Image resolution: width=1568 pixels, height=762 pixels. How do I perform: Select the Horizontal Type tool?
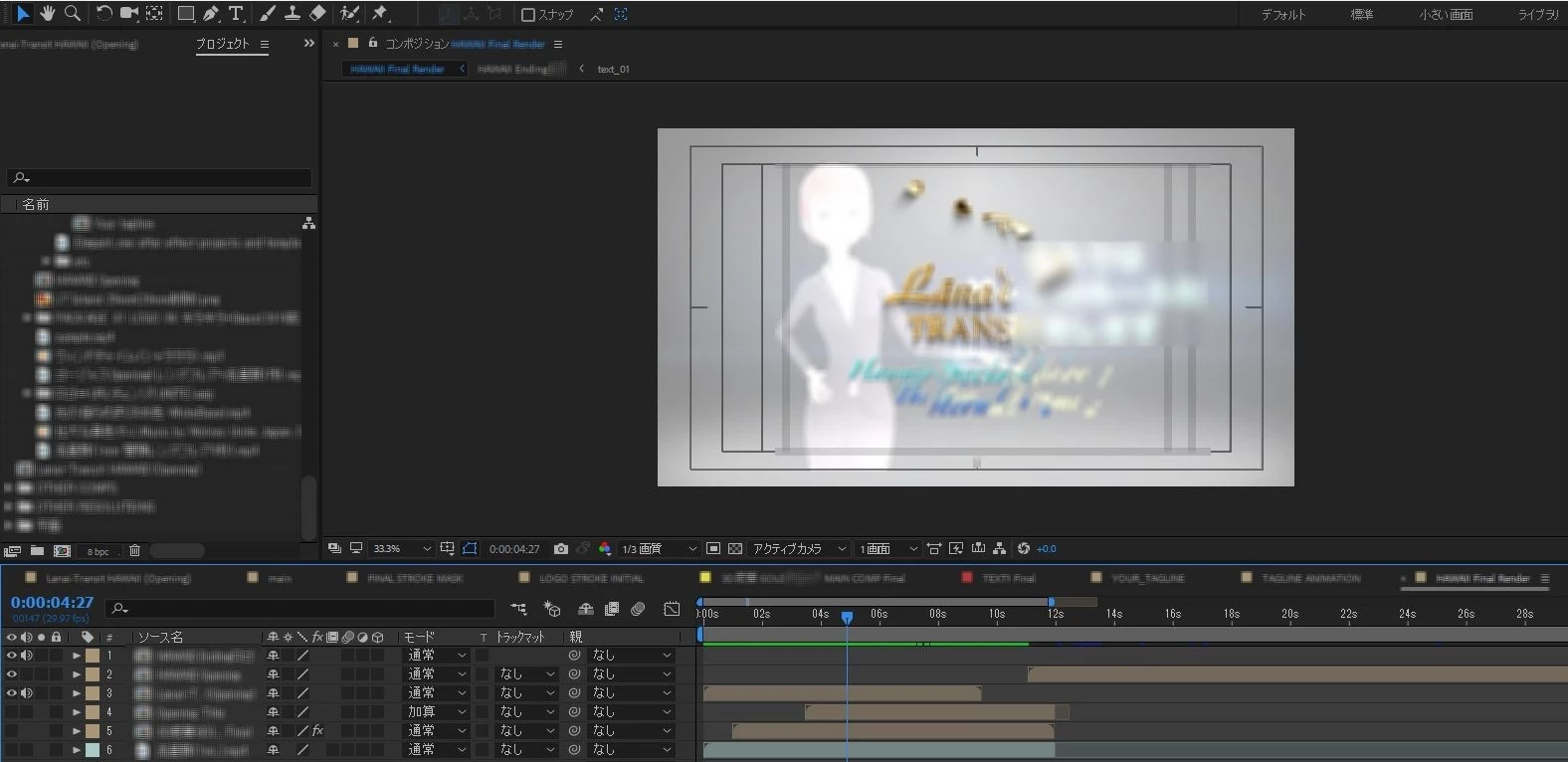236,13
